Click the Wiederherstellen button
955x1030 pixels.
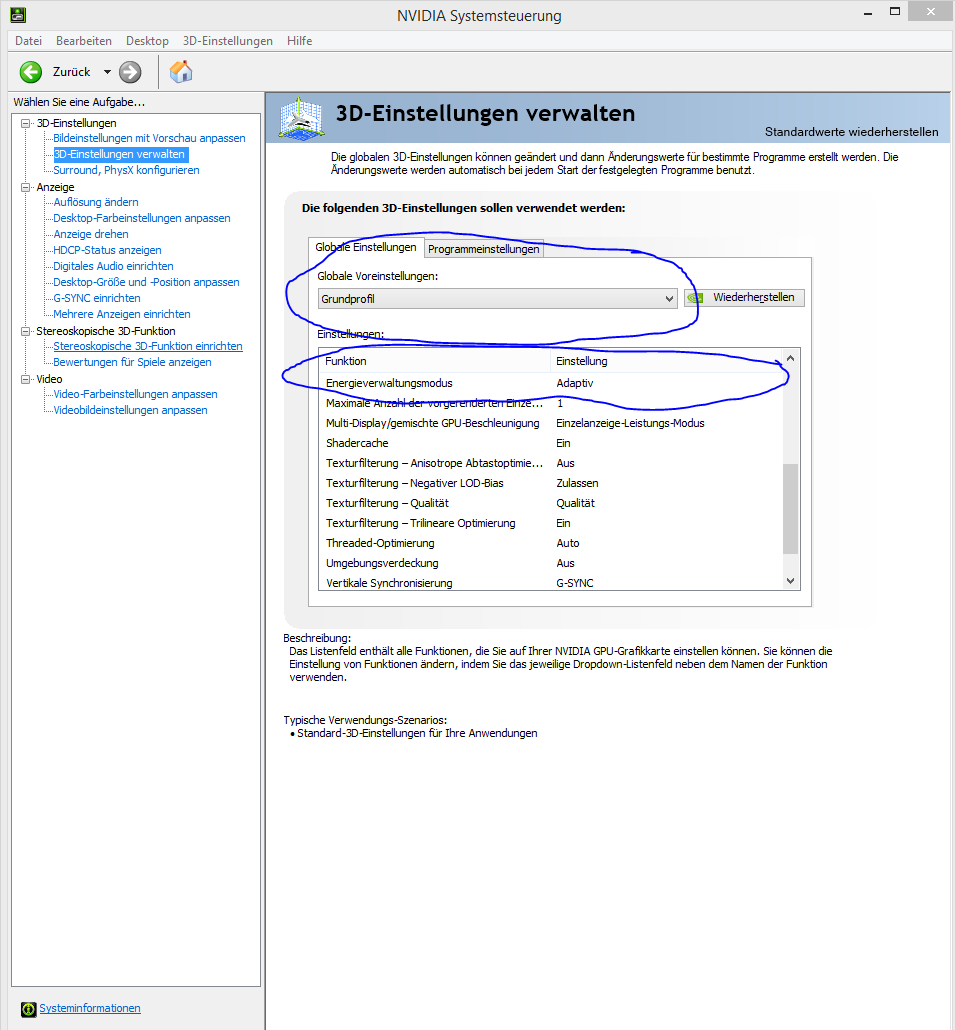(744, 298)
